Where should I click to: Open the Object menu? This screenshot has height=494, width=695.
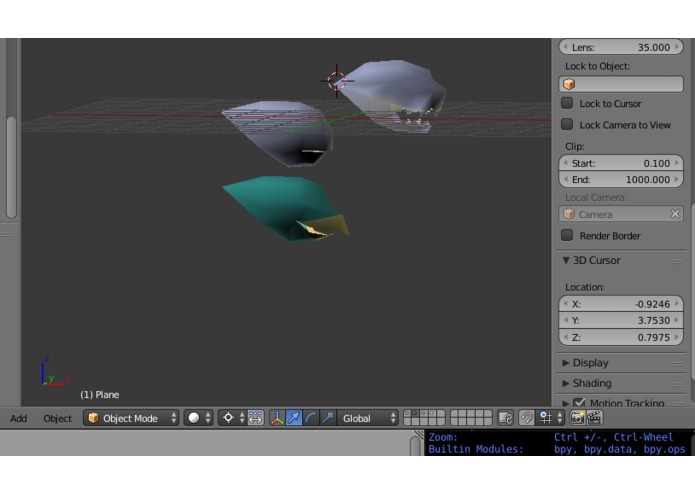coord(57,418)
